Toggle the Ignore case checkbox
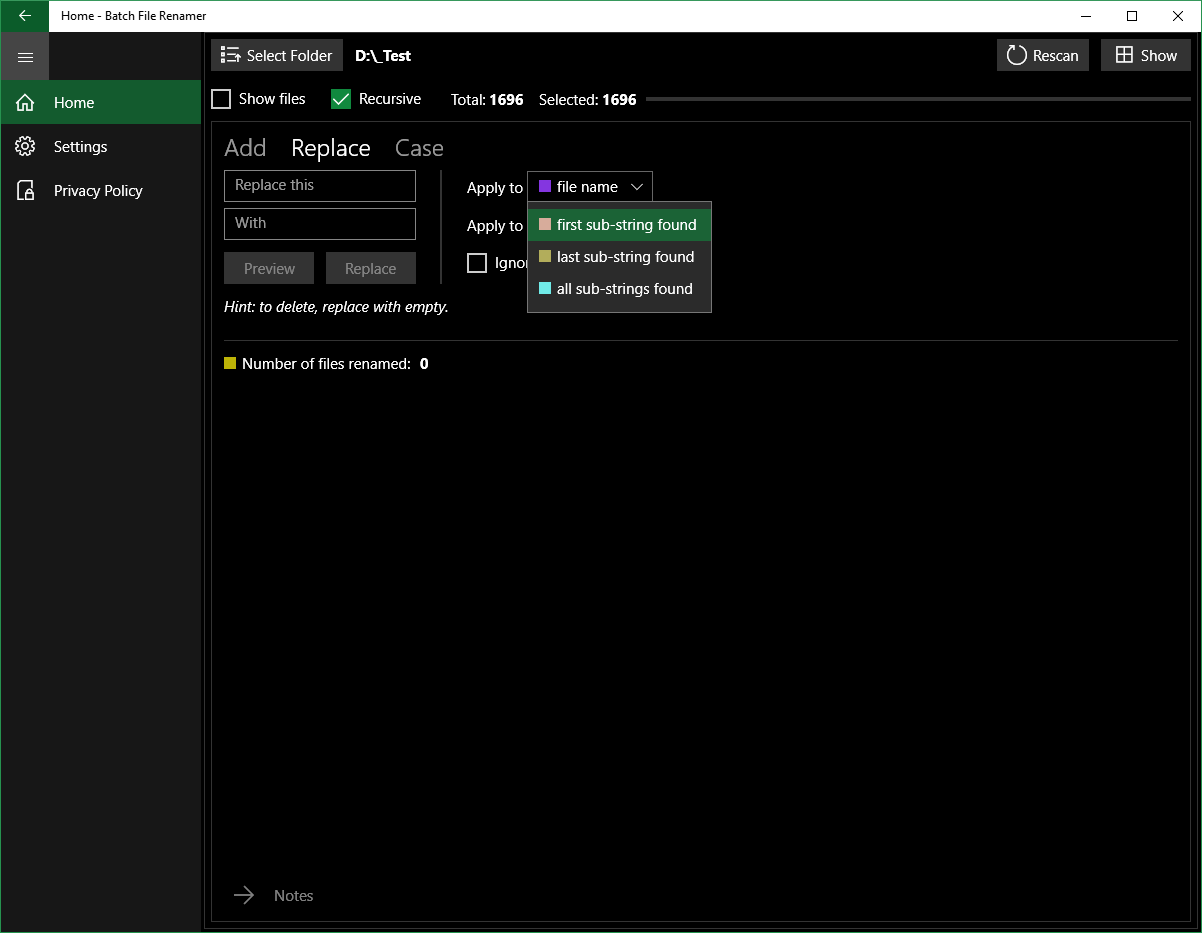The image size is (1202, 933). (x=477, y=263)
